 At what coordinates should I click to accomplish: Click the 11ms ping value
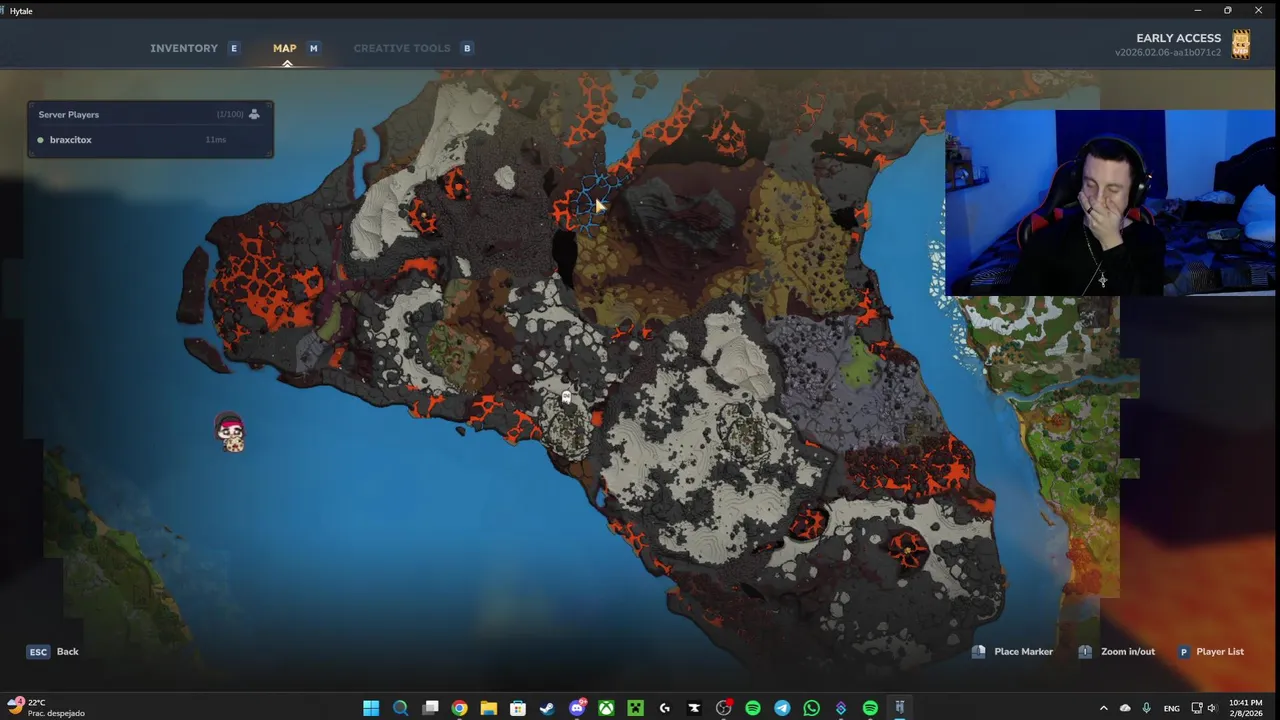point(216,140)
